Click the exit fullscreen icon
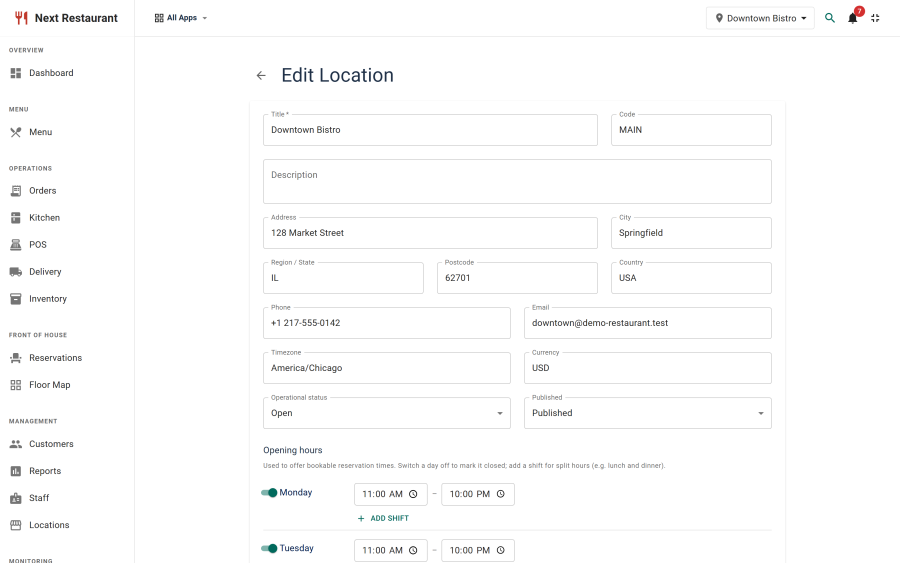Image resolution: width=900 pixels, height=563 pixels. pyautogui.click(x=875, y=18)
